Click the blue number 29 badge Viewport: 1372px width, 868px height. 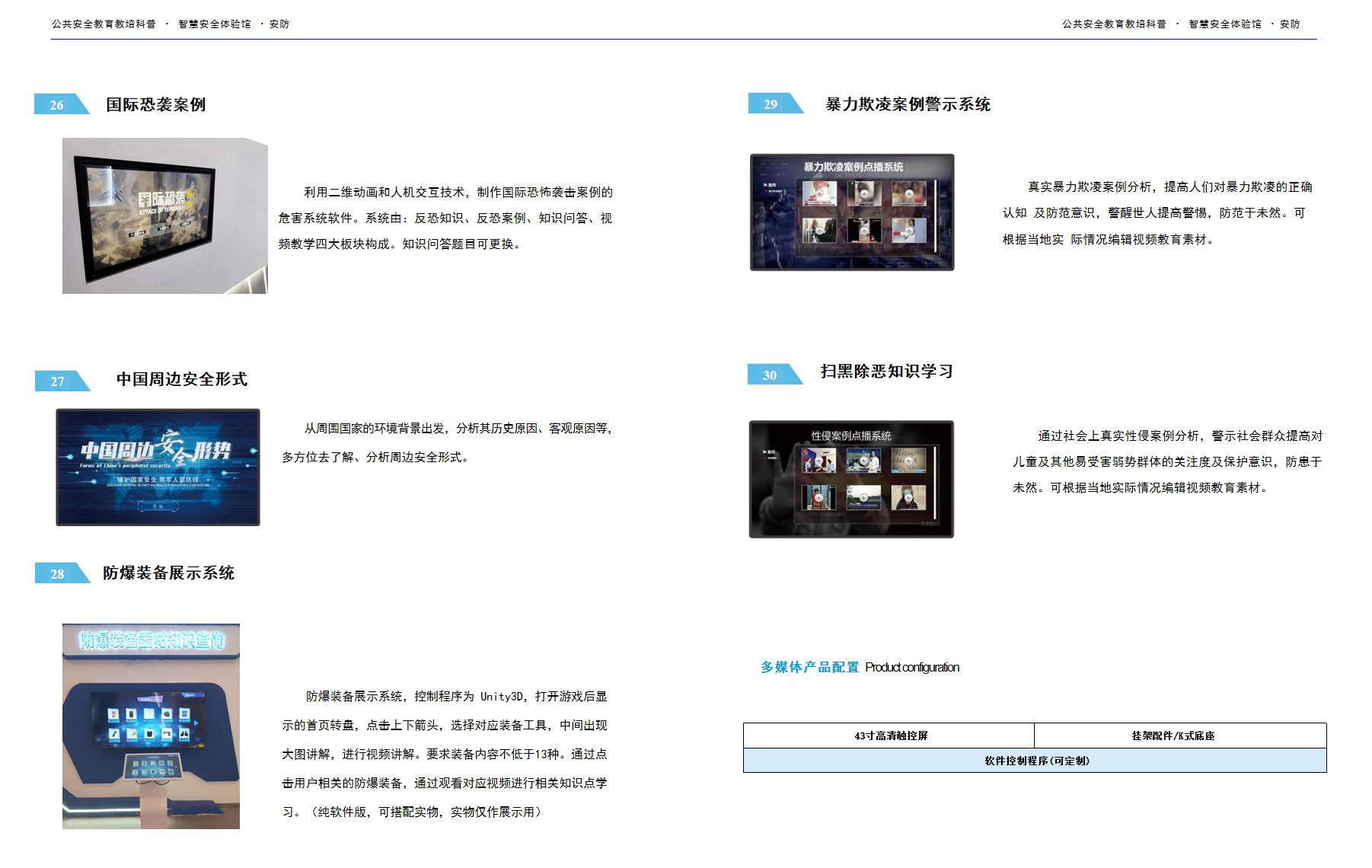[772, 104]
